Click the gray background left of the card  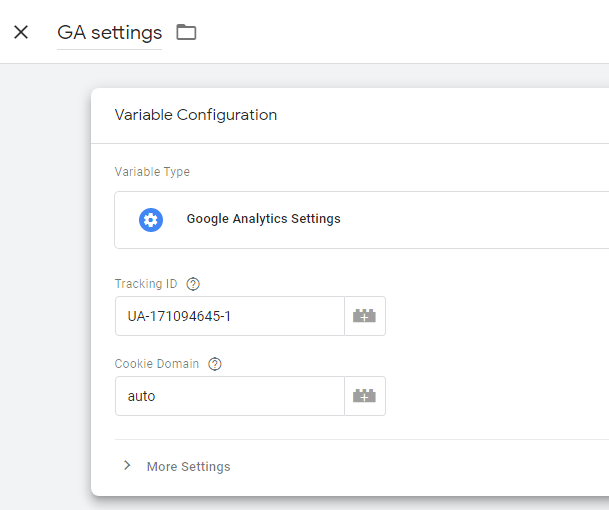[45, 272]
